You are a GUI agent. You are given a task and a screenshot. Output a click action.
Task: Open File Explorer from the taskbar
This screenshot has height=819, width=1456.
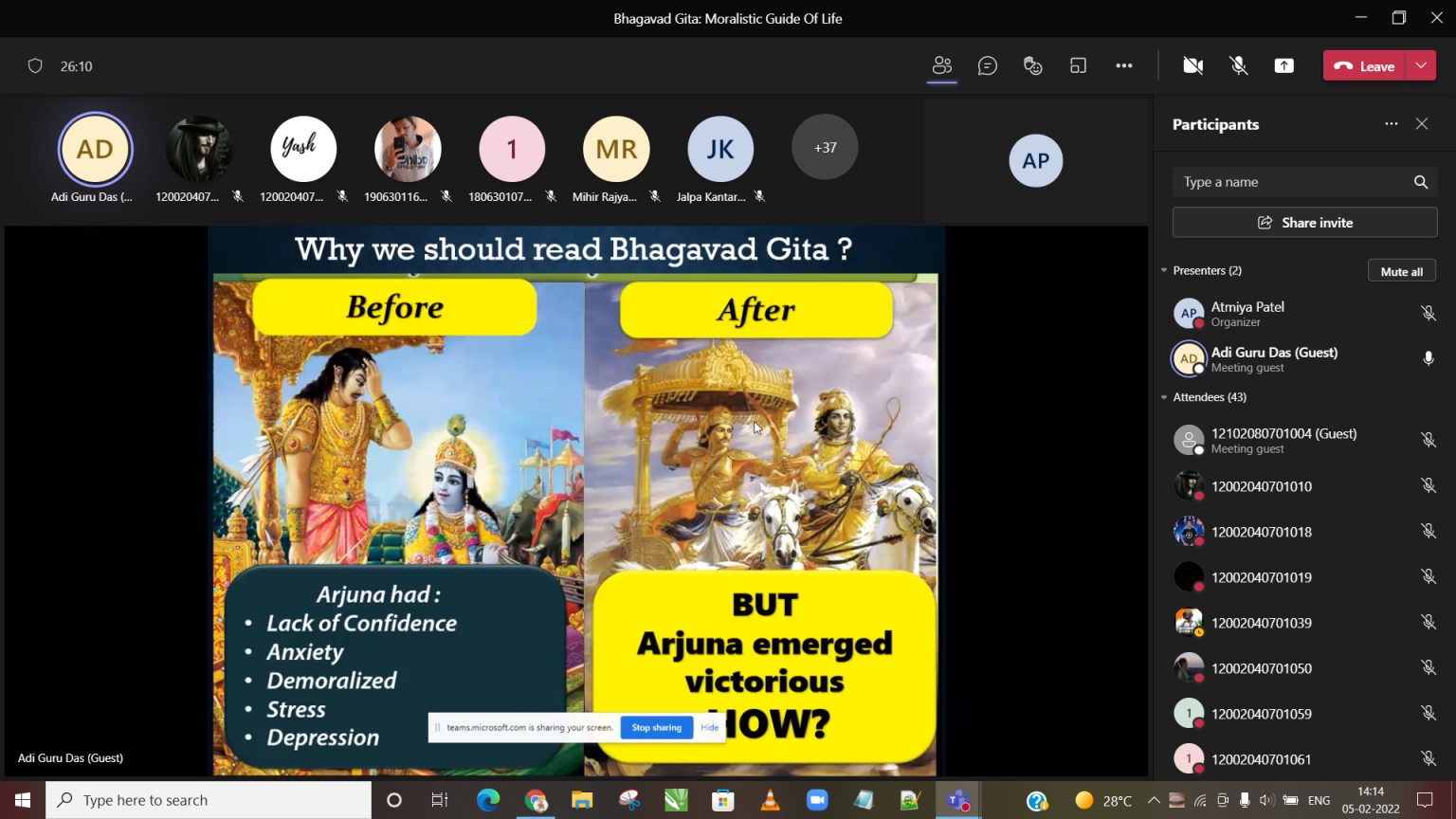582,800
